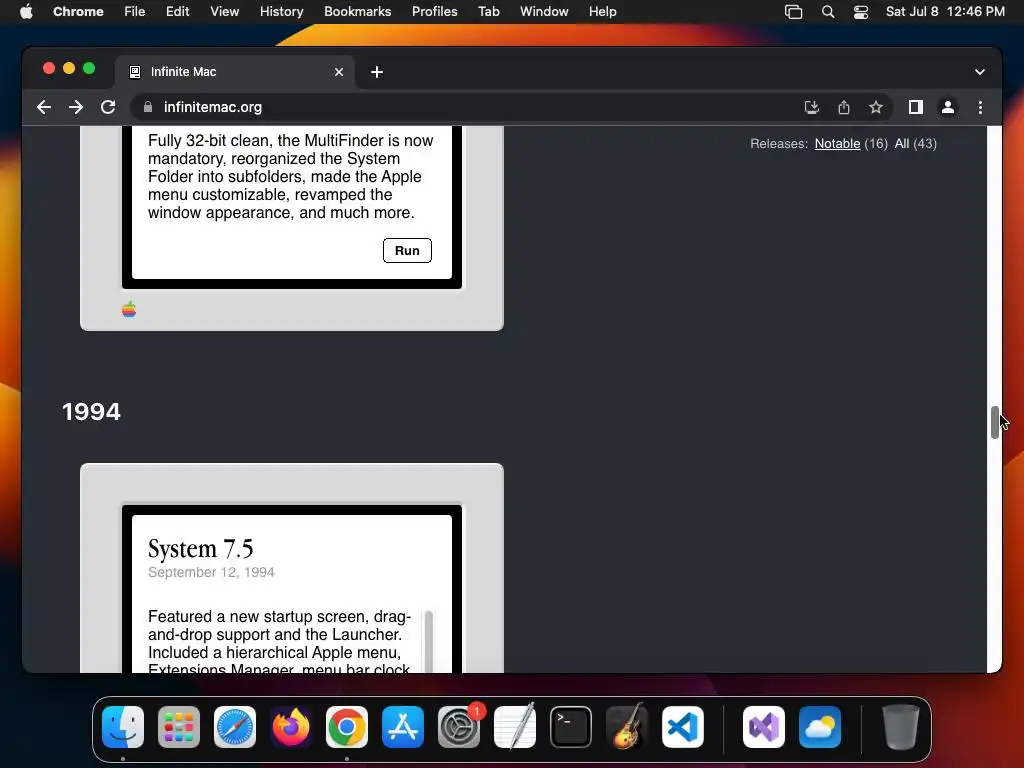This screenshot has height=768, width=1024.
Task: Open the Trash in the Dock
Action: [901, 727]
